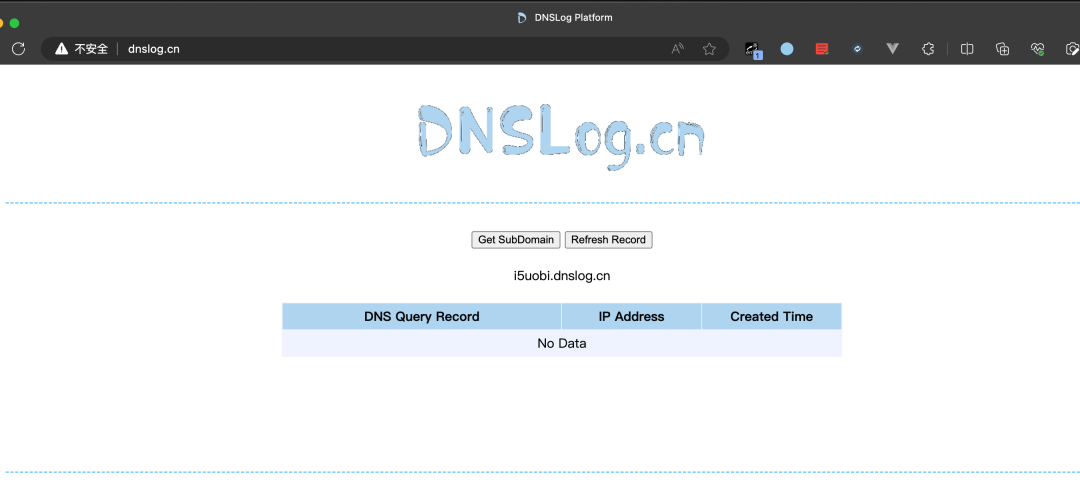The image size is (1080, 493).
Task: Click the green window maximize button
Action: click(x=14, y=23)
